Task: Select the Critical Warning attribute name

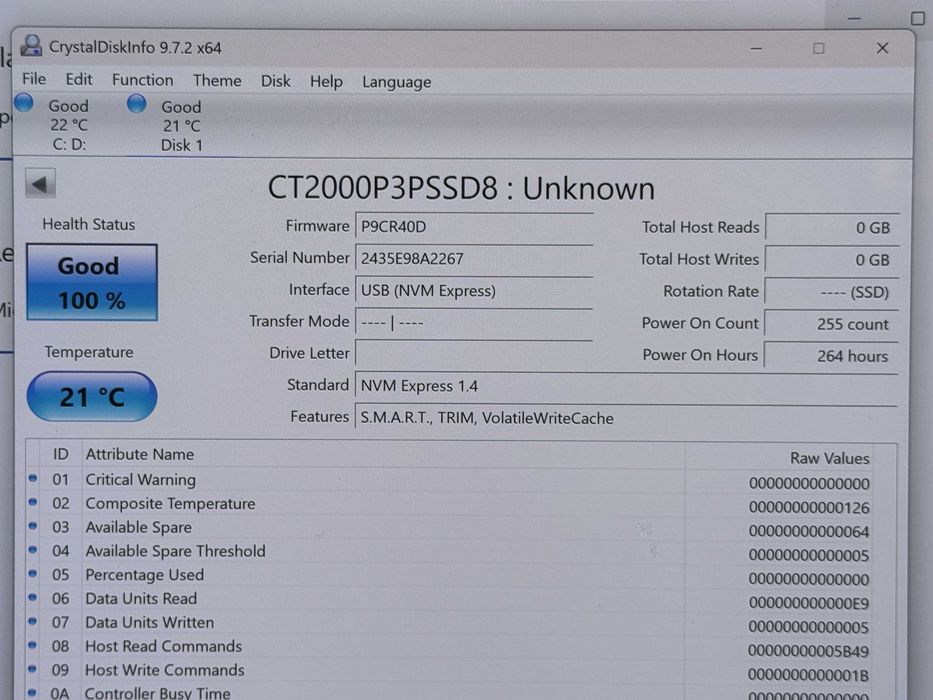Action: click(x=140, y=479)
